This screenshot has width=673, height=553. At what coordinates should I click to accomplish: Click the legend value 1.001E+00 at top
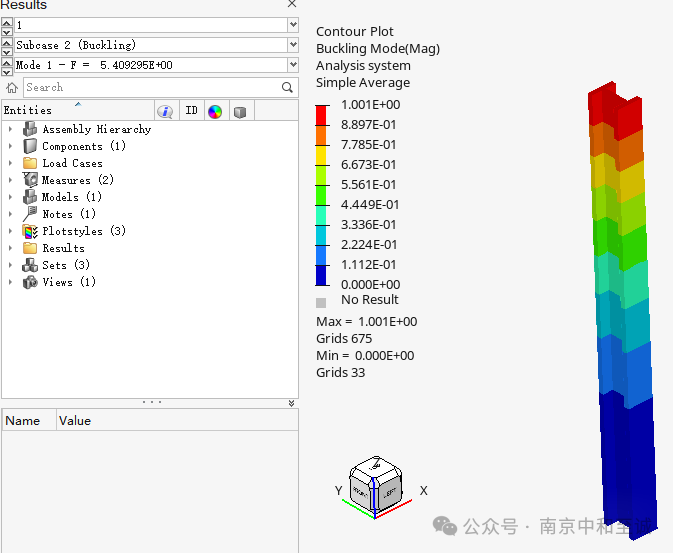click(x=371, y=105)
